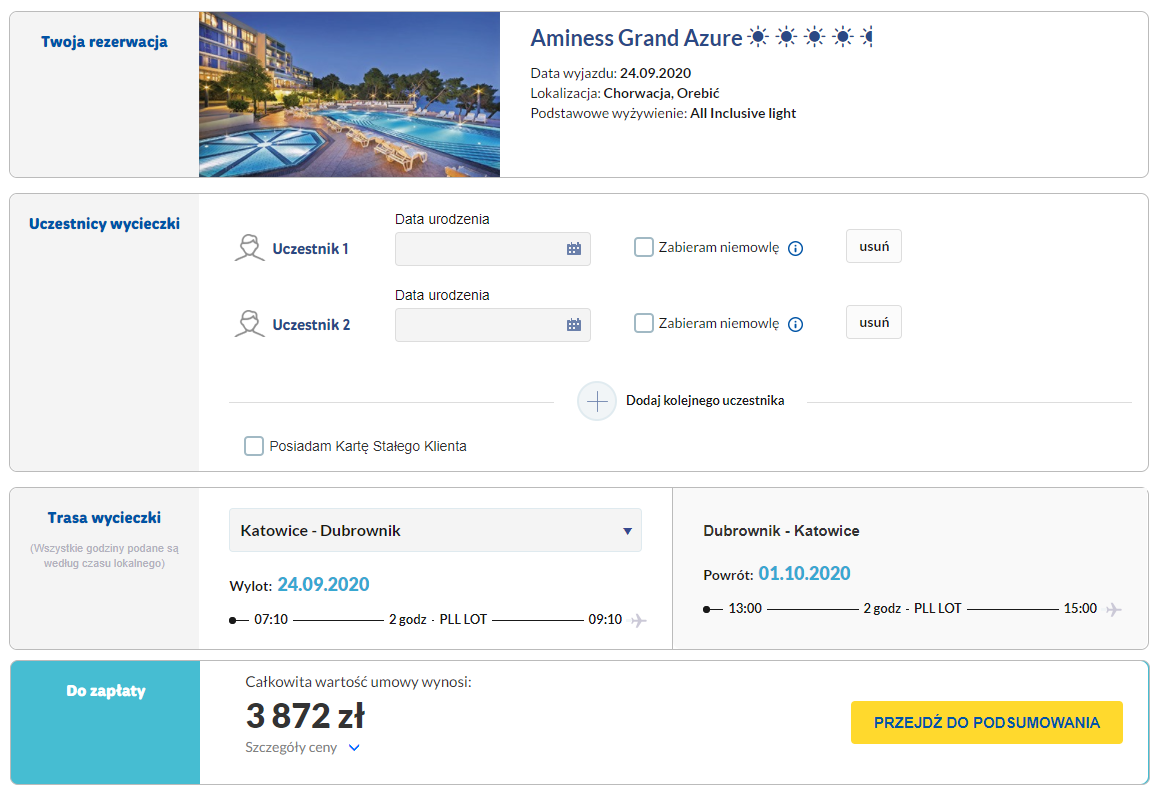Click info icon beside Uczestnik 1 infant option
Viewport: 1158px width, 791px height.
[795, 249]
